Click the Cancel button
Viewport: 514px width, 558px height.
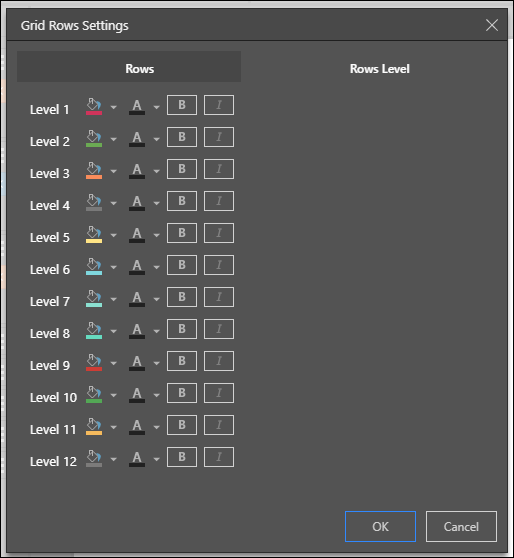tap(461, 527)
